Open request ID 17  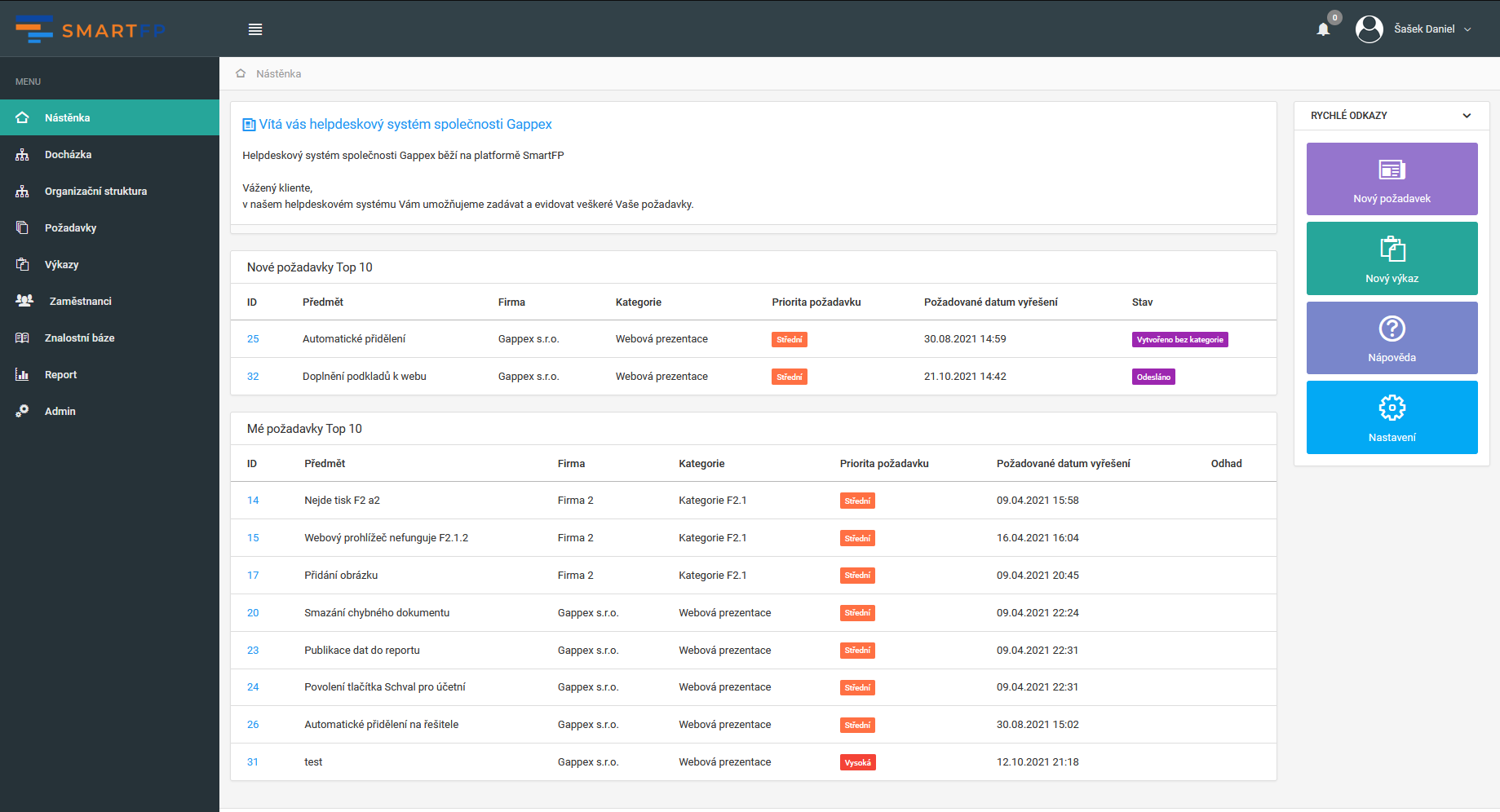pyautogui.click(x=253, y=576)
